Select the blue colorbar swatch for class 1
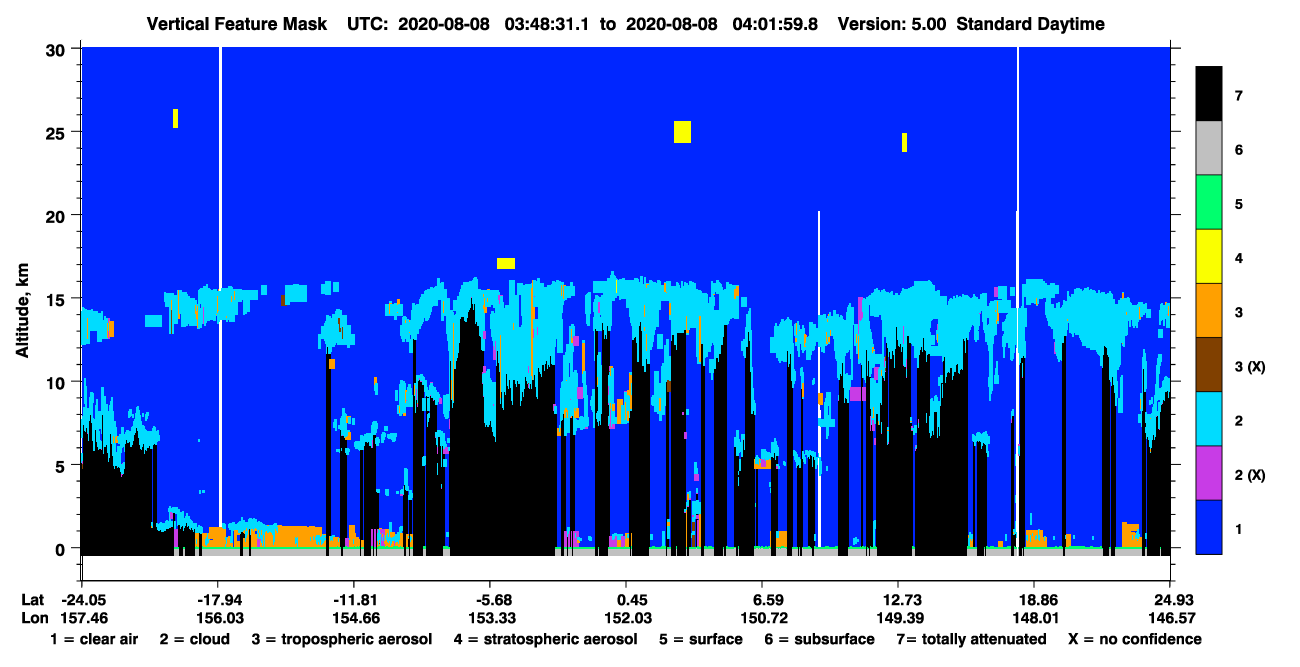1300x667 pixels. pyautogui.click(x=1209, y=527)
